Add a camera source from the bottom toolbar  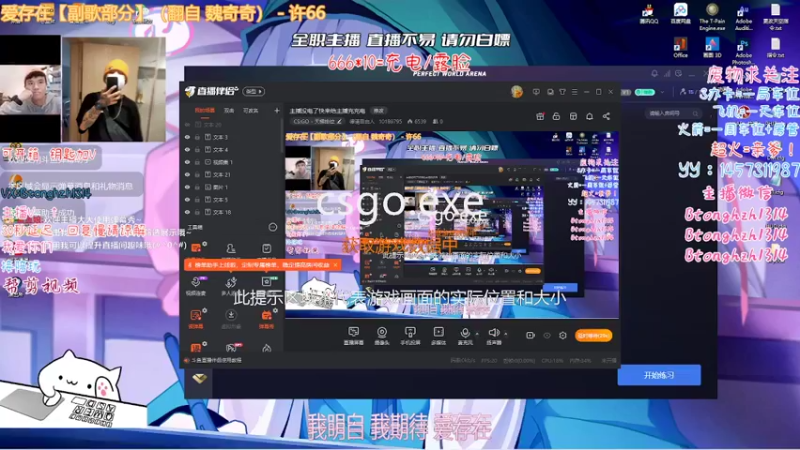coord(382,335)
